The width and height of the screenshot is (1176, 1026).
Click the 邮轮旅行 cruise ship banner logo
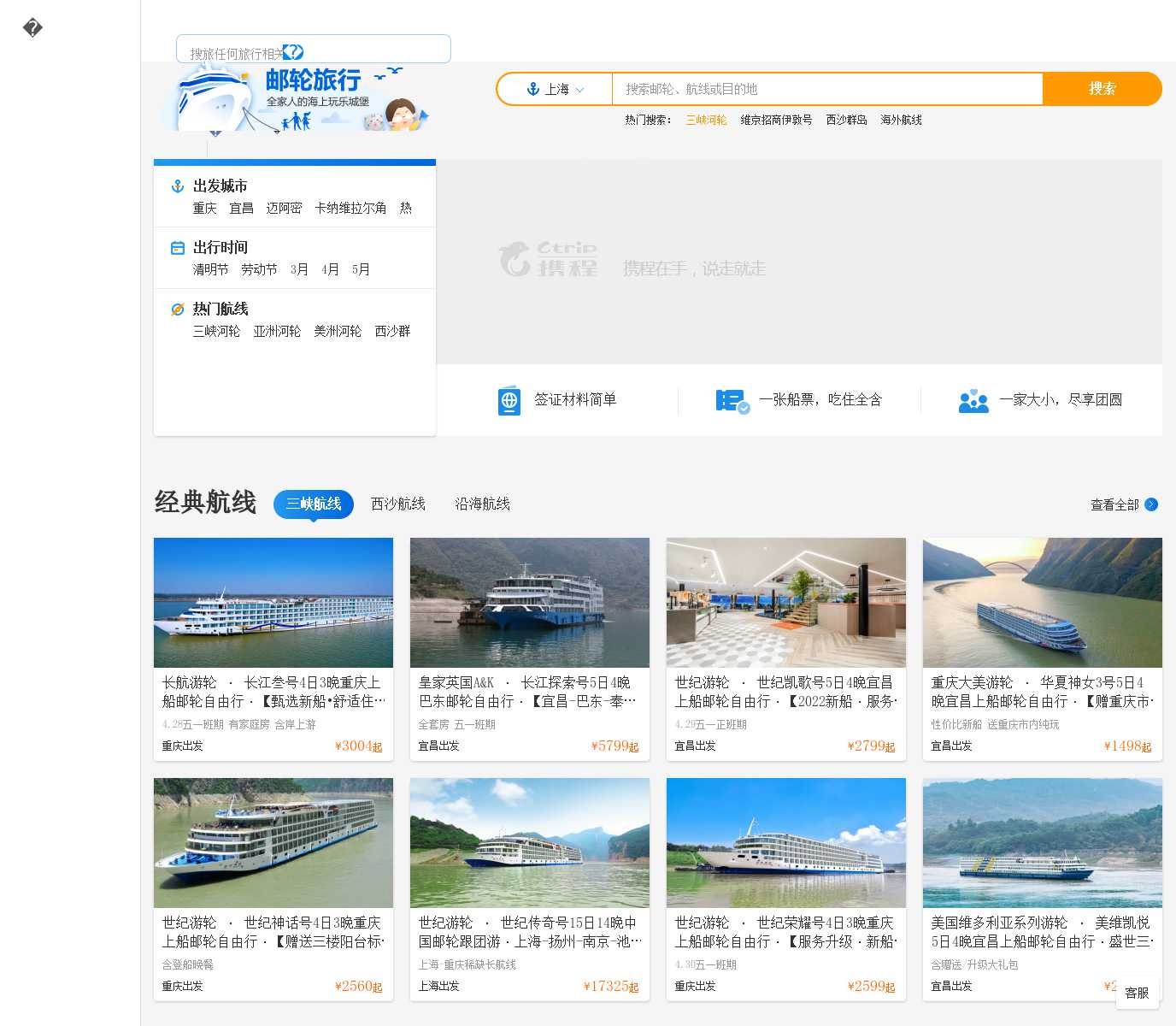295,99
